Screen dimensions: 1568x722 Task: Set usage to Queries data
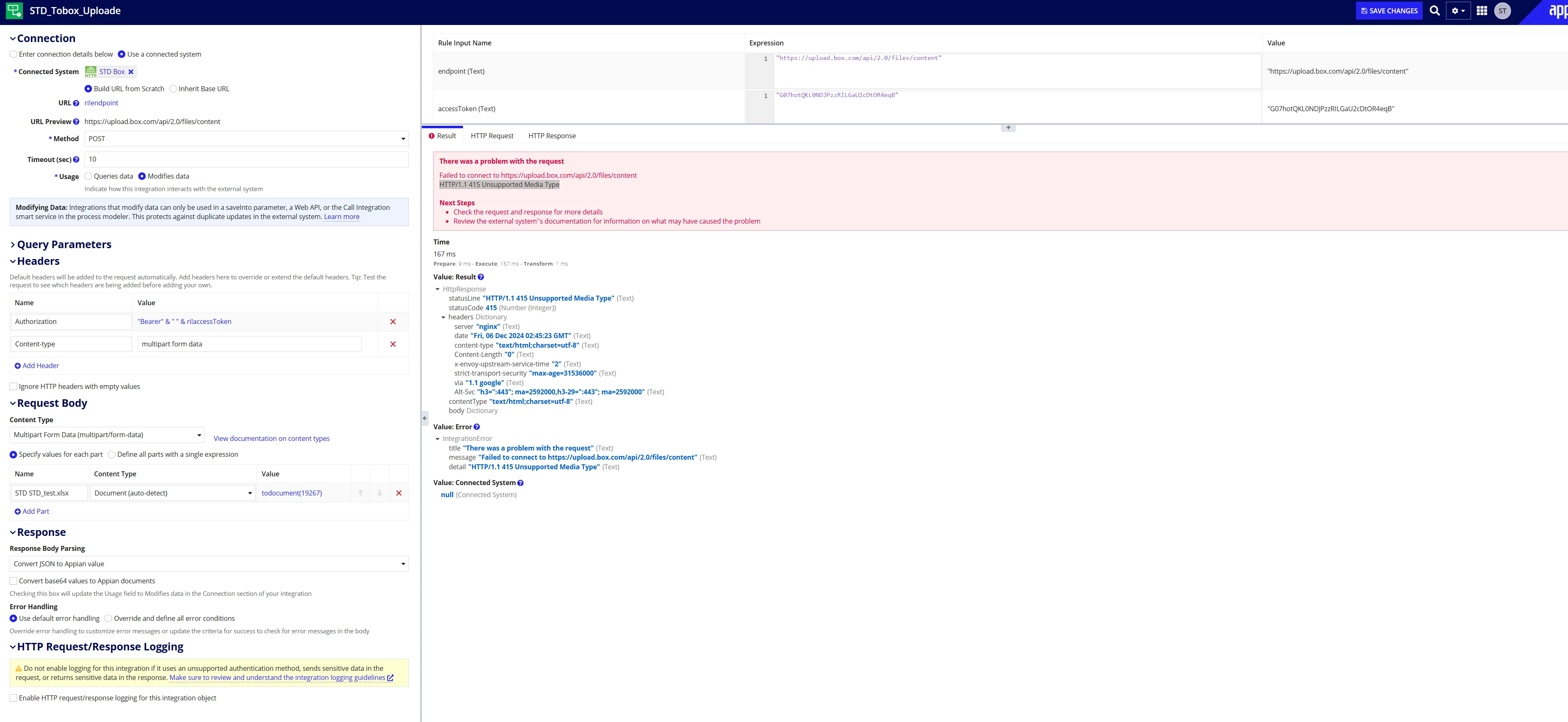[88, 177]
